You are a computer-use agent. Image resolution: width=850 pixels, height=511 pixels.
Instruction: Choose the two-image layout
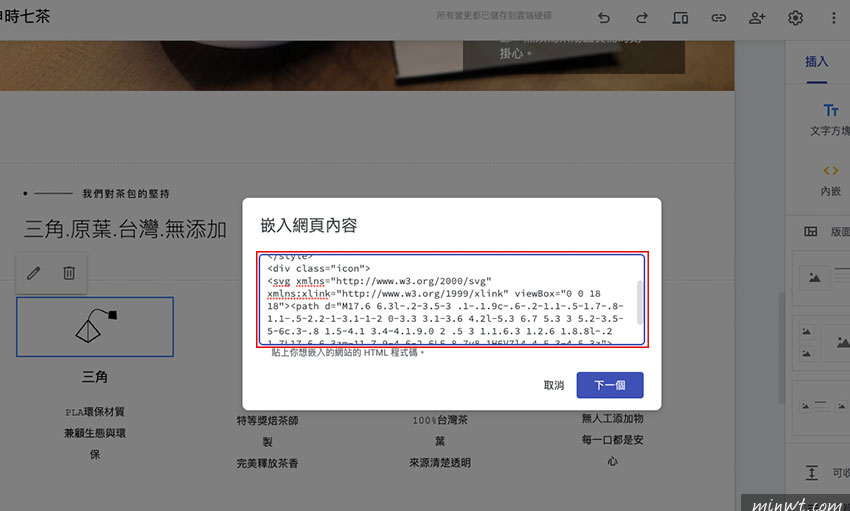tap(821, 343)
